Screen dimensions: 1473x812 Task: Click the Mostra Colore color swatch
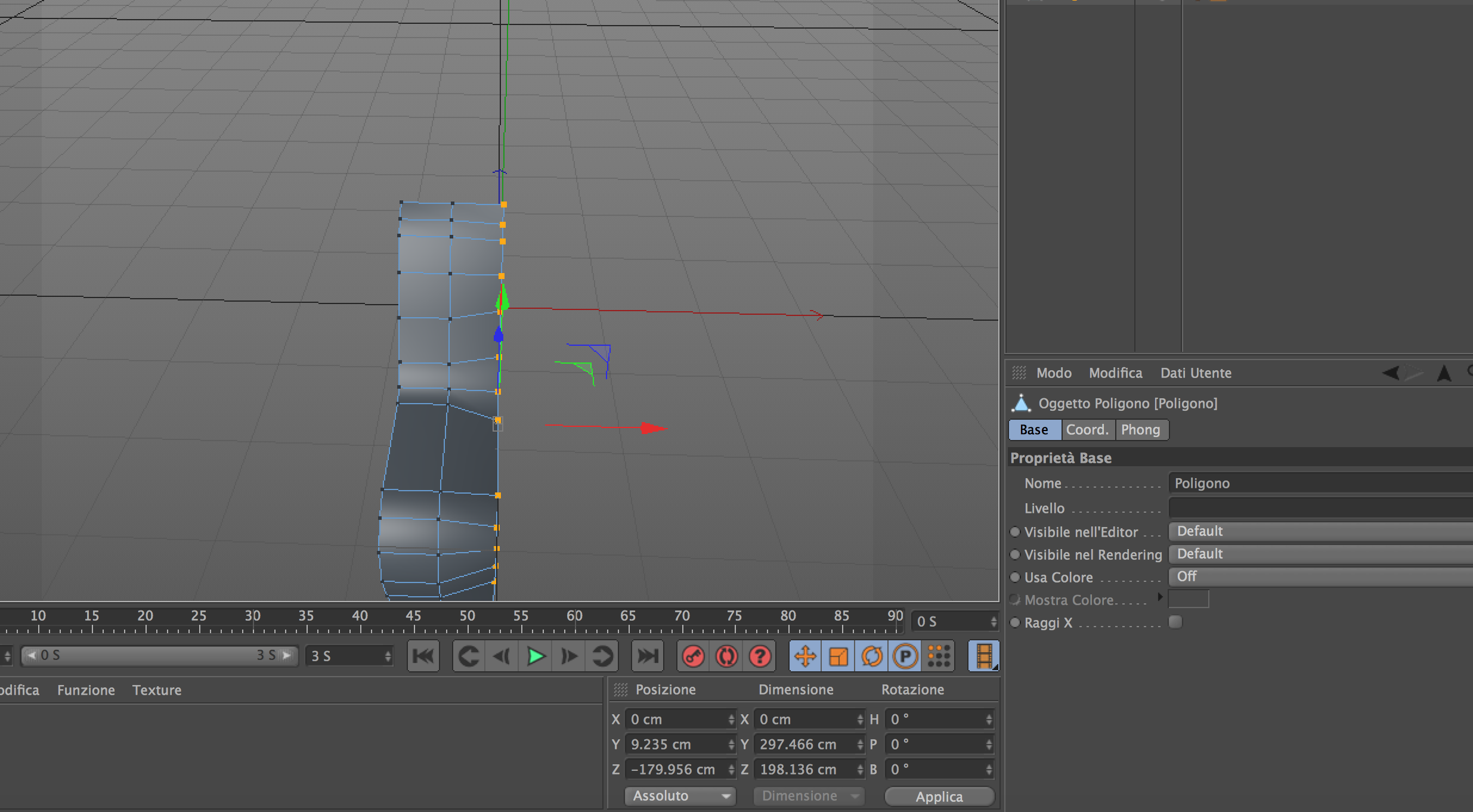1188,599
